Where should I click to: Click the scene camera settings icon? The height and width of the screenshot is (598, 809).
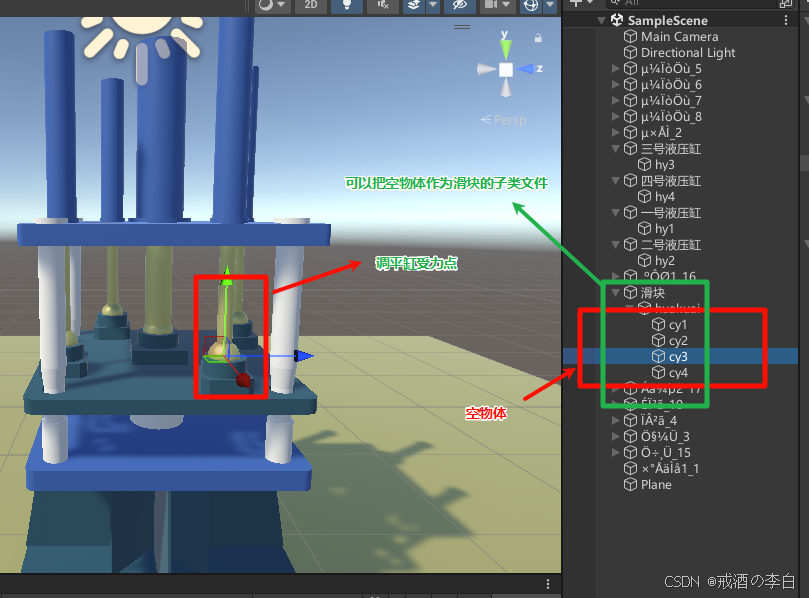pyautogui.click(x=491, y=5)
